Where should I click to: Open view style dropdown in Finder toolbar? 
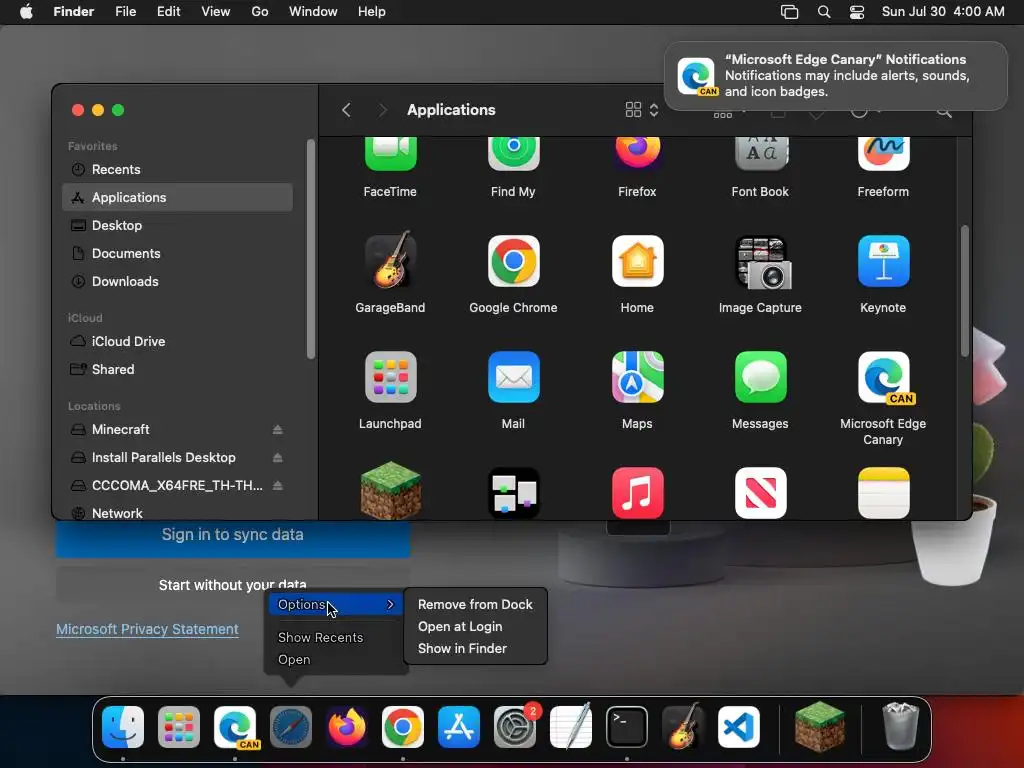point(642,110)
